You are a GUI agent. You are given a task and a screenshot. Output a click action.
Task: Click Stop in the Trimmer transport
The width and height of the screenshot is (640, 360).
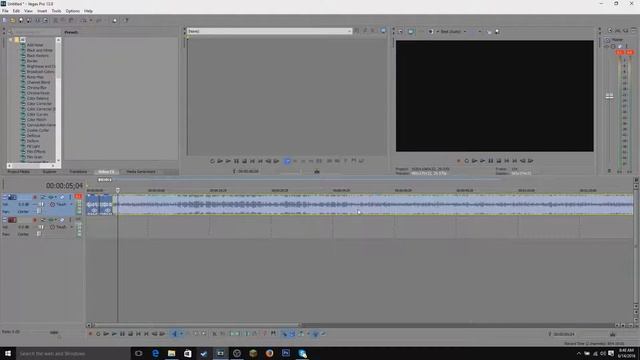[244, 161]
